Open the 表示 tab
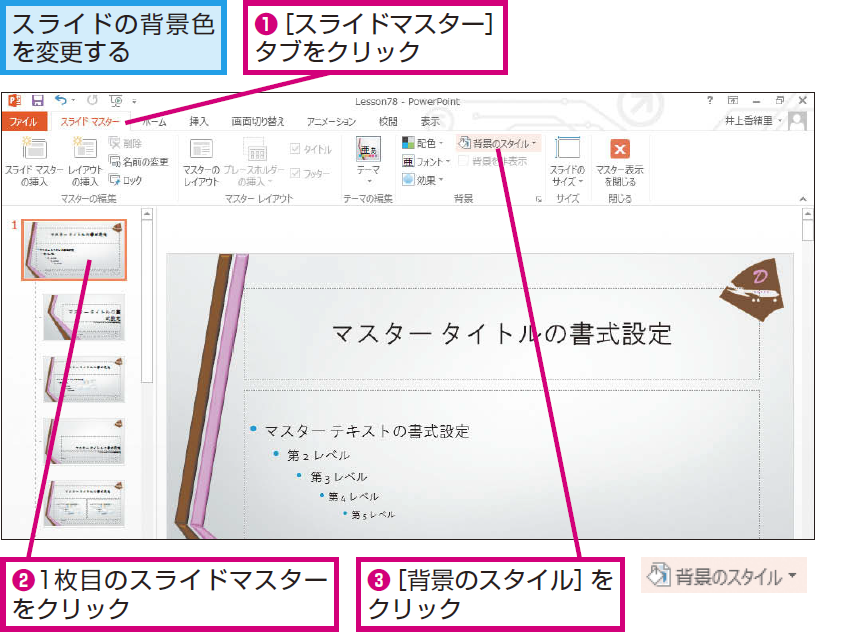This screenshot has width=848, height=632. [430, 122]
